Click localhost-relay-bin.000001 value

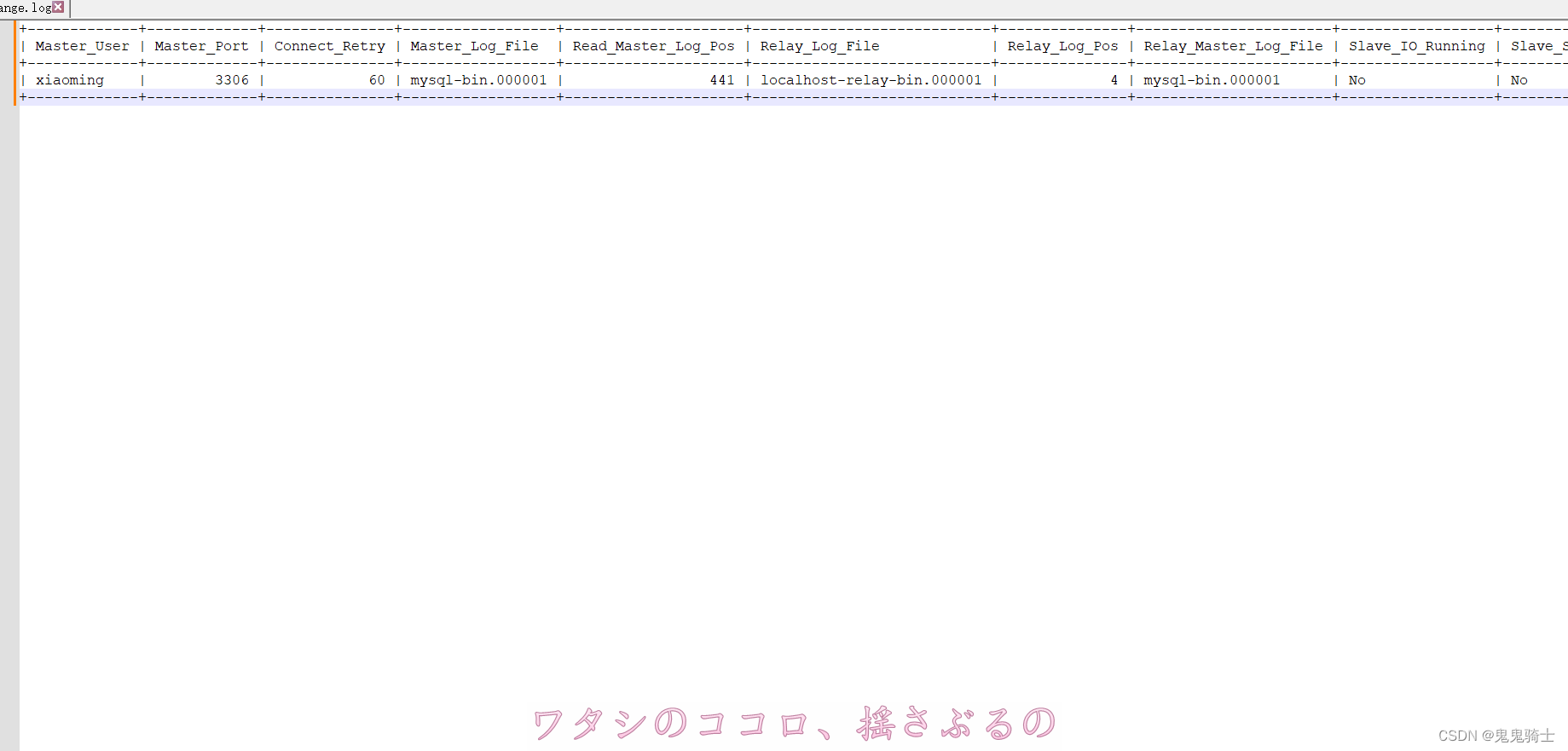tap(871, 80)
